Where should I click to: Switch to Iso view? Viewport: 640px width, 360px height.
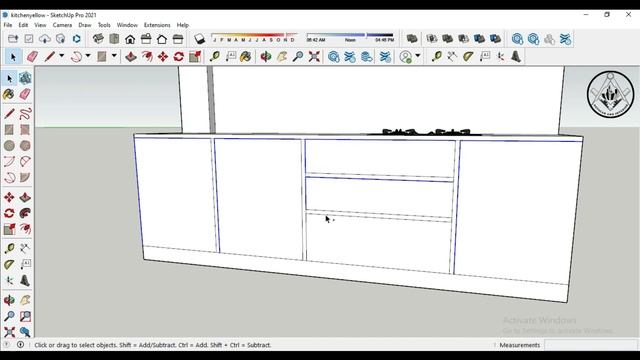click(x=98, y=39)
